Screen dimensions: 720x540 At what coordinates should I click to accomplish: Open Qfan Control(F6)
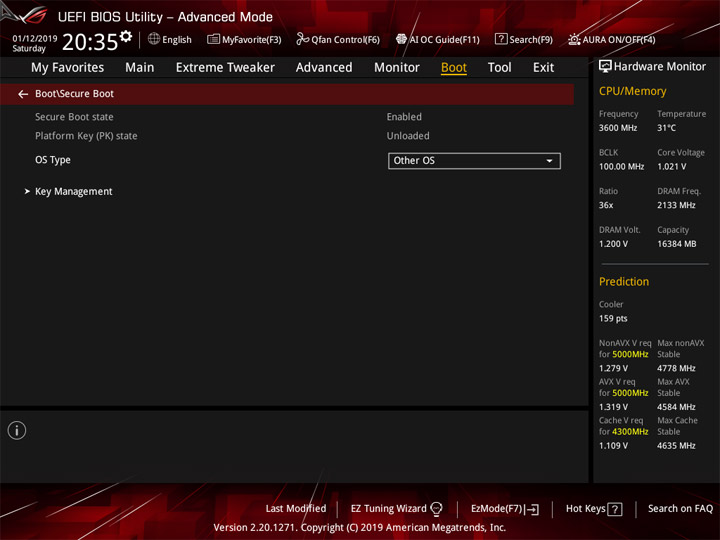tap(338, 39)
